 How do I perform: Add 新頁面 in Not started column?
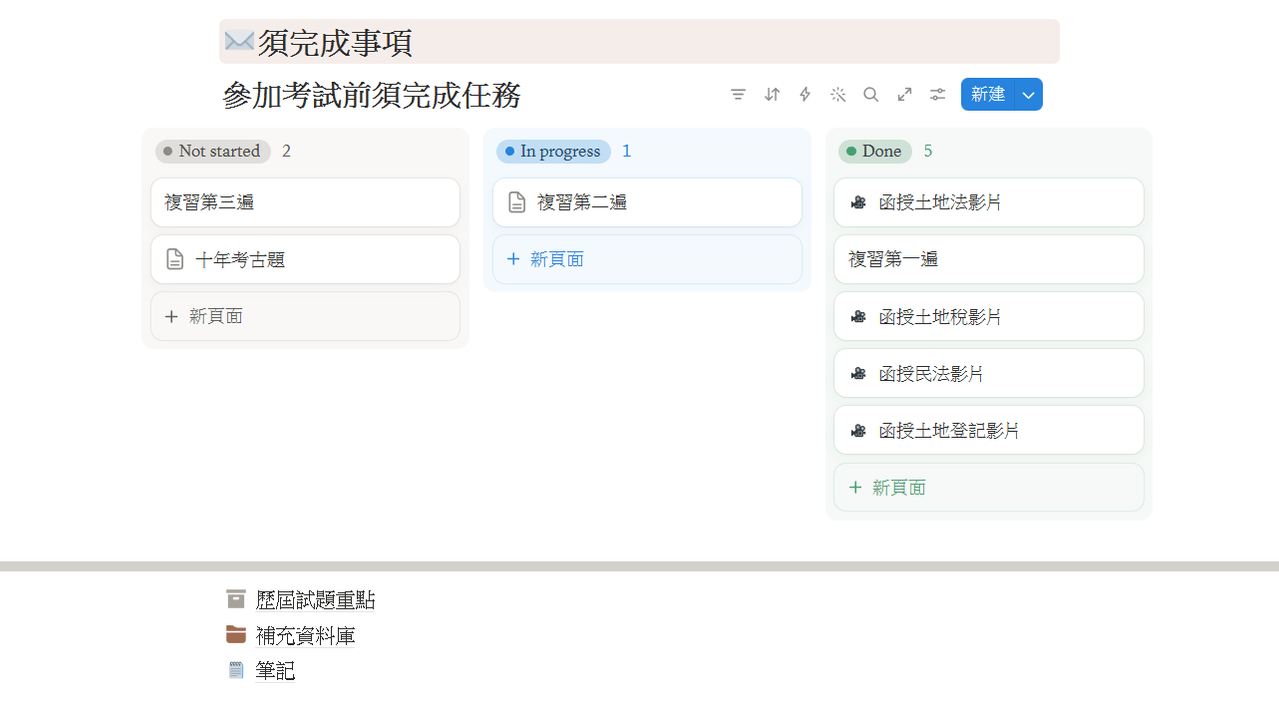click(x=305, y=316)
